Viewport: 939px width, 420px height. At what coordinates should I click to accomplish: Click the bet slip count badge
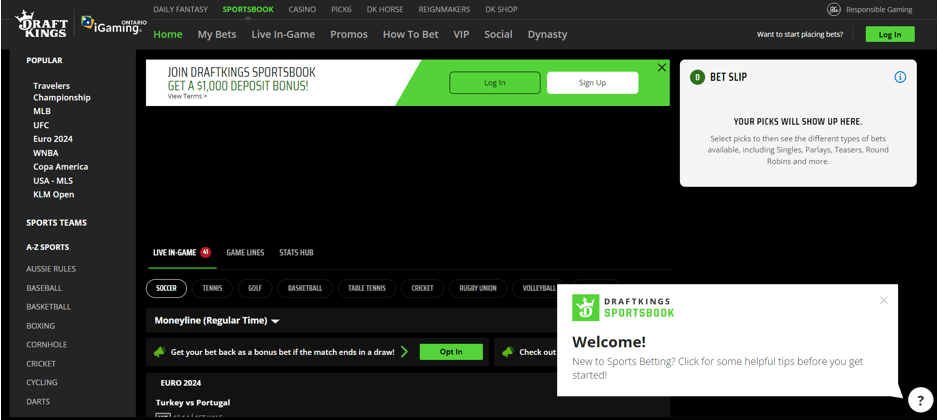pyautogui.click(x=697, y=77)
